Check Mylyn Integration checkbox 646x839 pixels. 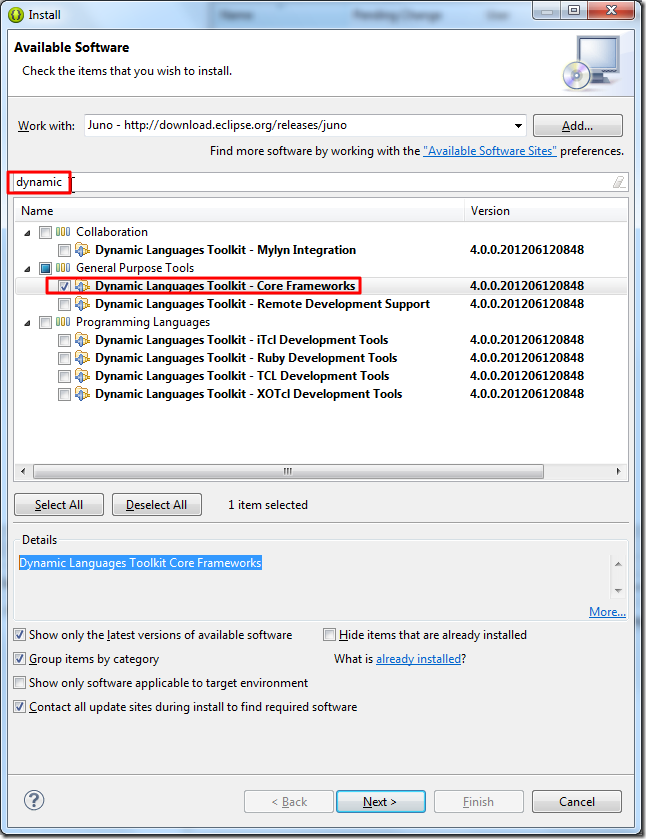(x=64, y=250)
